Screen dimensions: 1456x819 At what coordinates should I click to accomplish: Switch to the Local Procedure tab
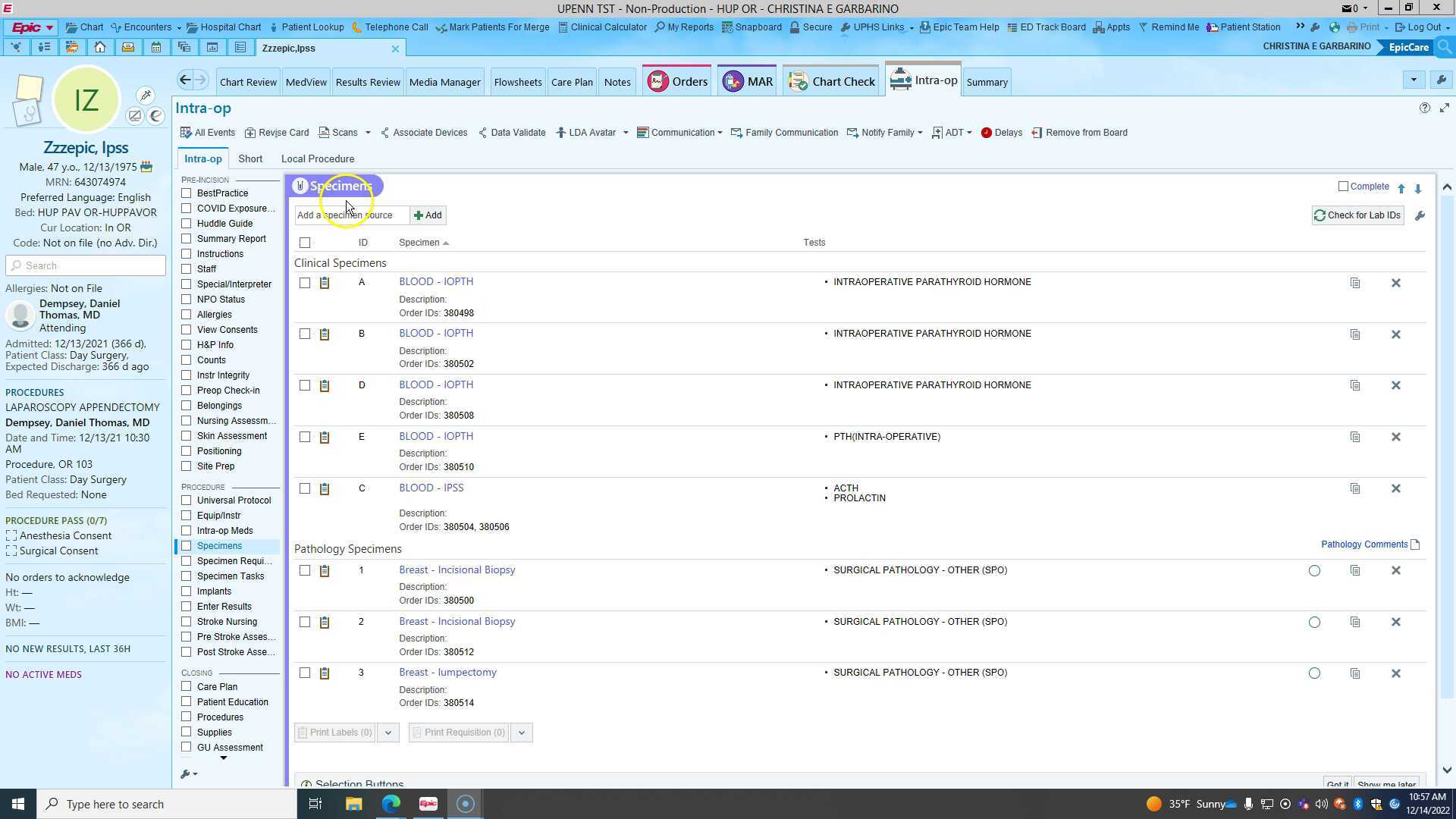[317, 158]
